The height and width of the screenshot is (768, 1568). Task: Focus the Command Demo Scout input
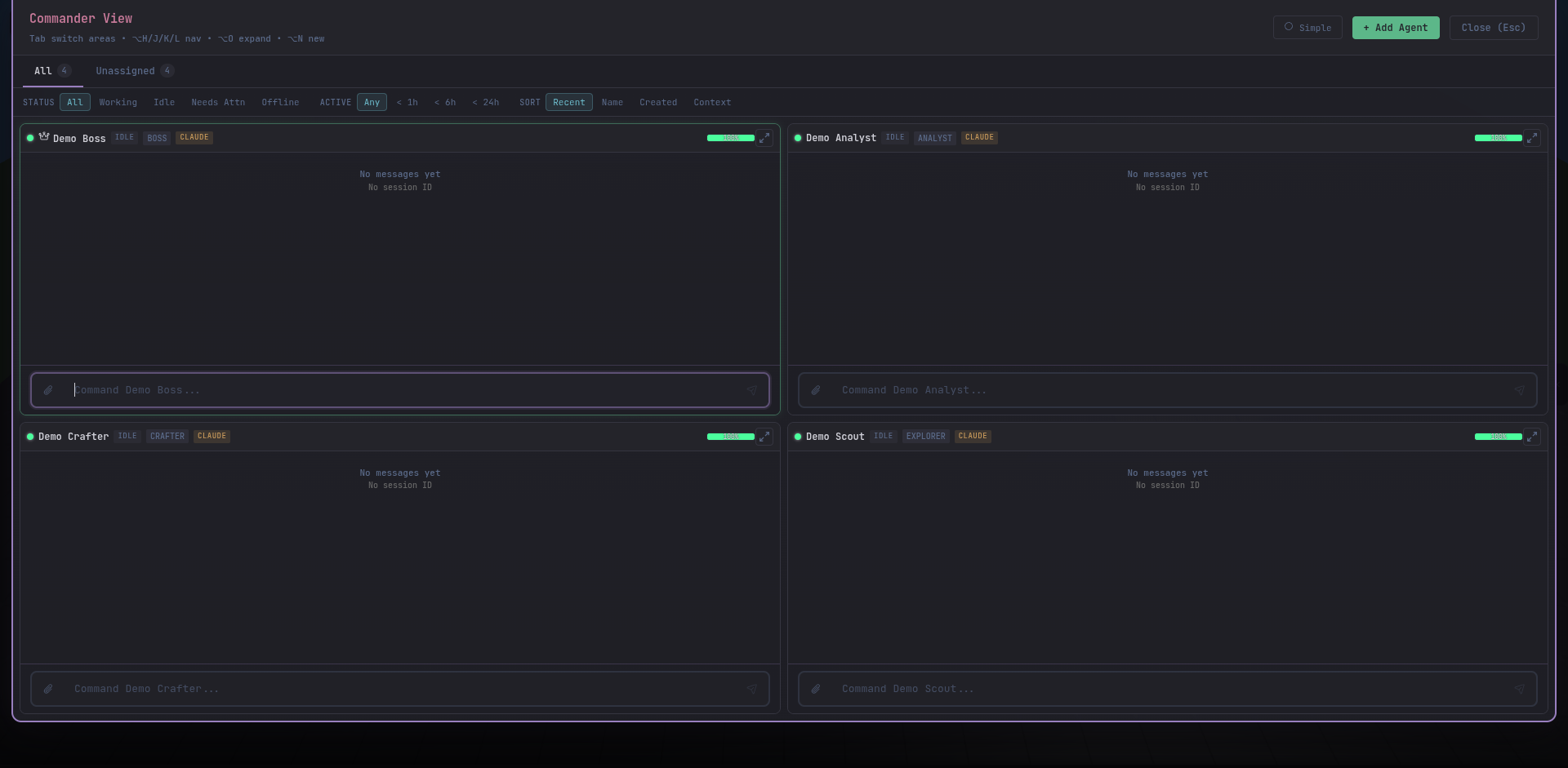1168,689
